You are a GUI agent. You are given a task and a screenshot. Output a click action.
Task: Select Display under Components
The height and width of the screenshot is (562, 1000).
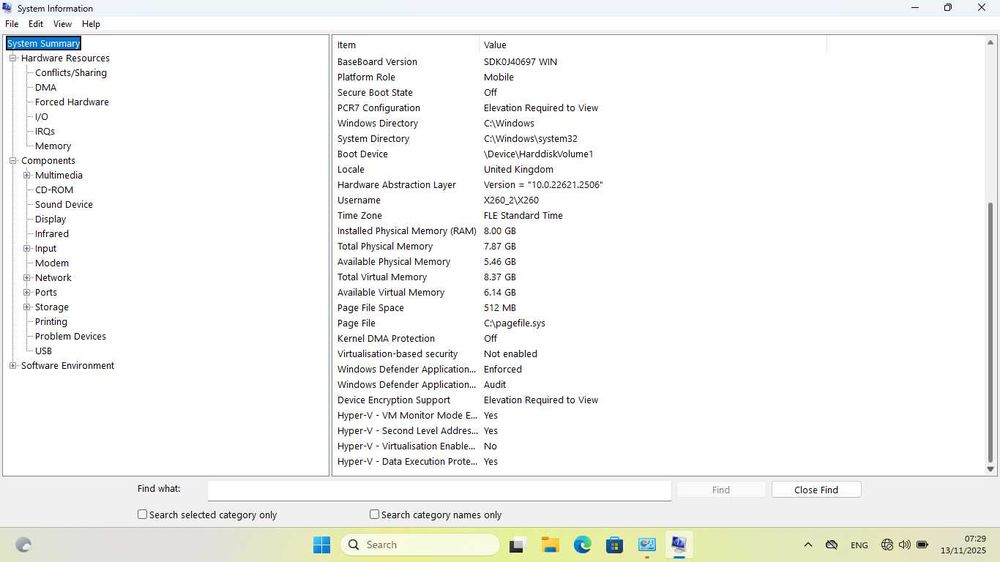click(50, 219)
